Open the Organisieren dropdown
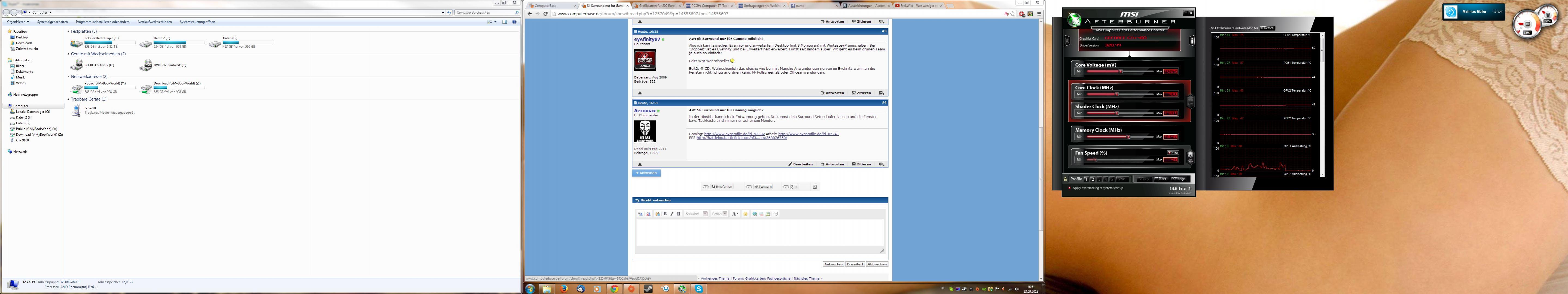1568x294 pixels. (x=18, y=22)
